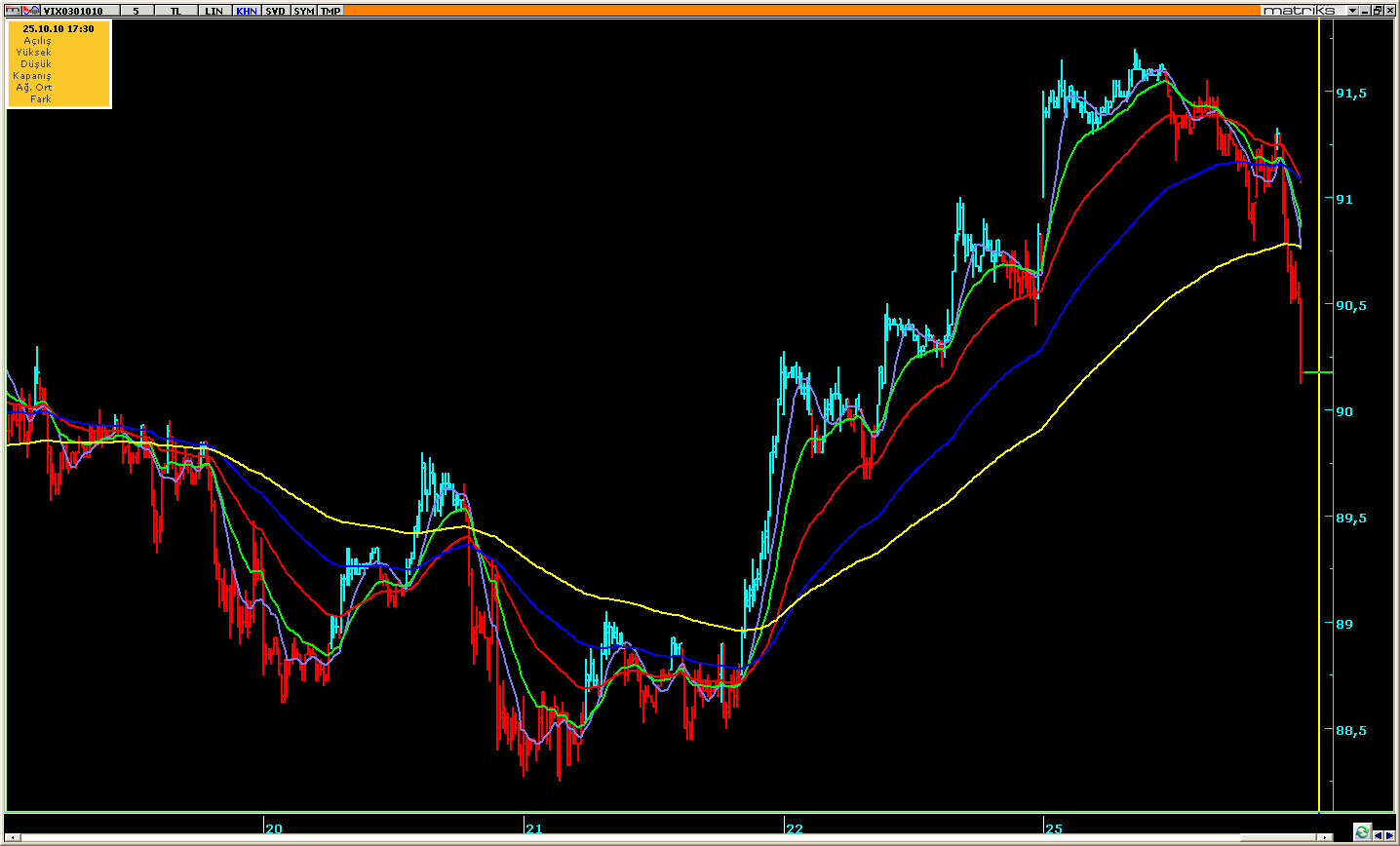The height and width of the screenshot is (846, 1400).
Task: Restore the chart window size
Action: (x=1378, y=11)
